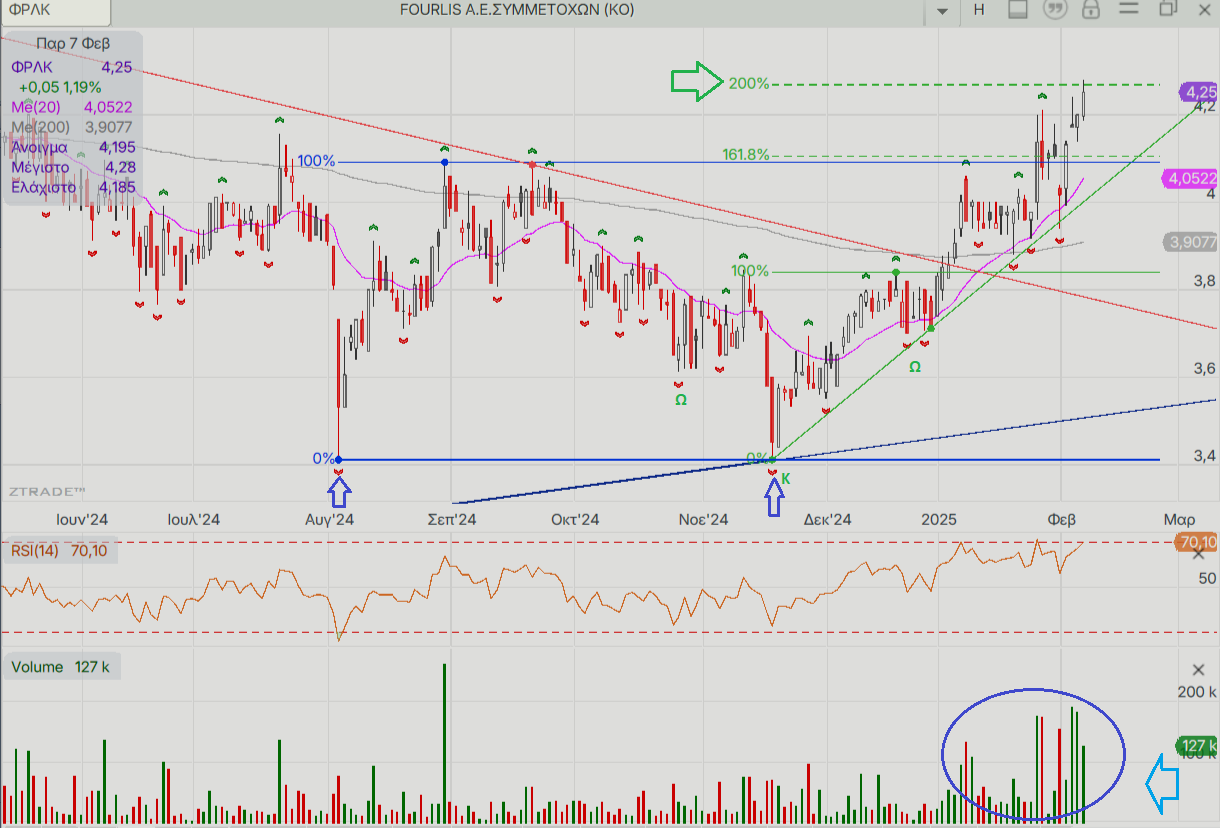Select the 161.8% Fibonacci level label
The width and height of the screenshot is (1220, 828).
coord(746,155)
